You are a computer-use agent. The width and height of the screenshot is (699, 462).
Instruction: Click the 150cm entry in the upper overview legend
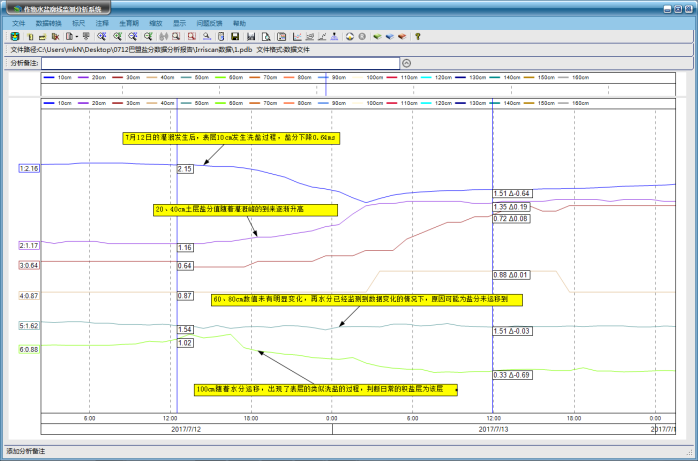[539, 78]
